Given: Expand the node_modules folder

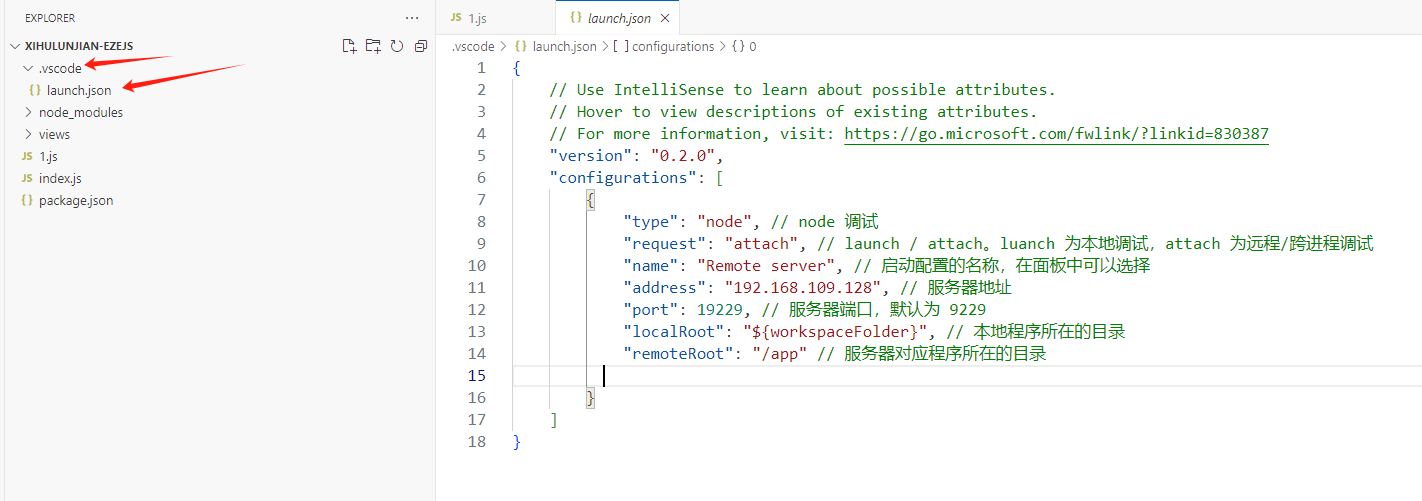Looking at the screenshot, I should [x=28, y=113].
